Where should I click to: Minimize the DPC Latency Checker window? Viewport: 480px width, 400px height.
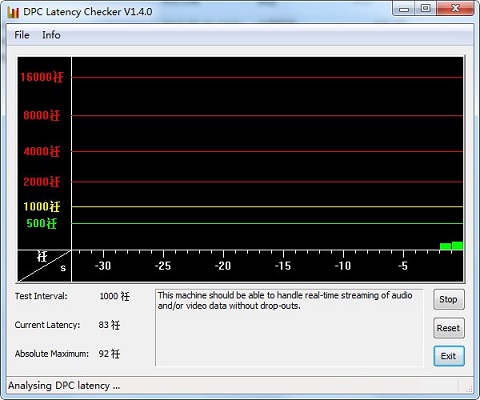pos(404,9)
